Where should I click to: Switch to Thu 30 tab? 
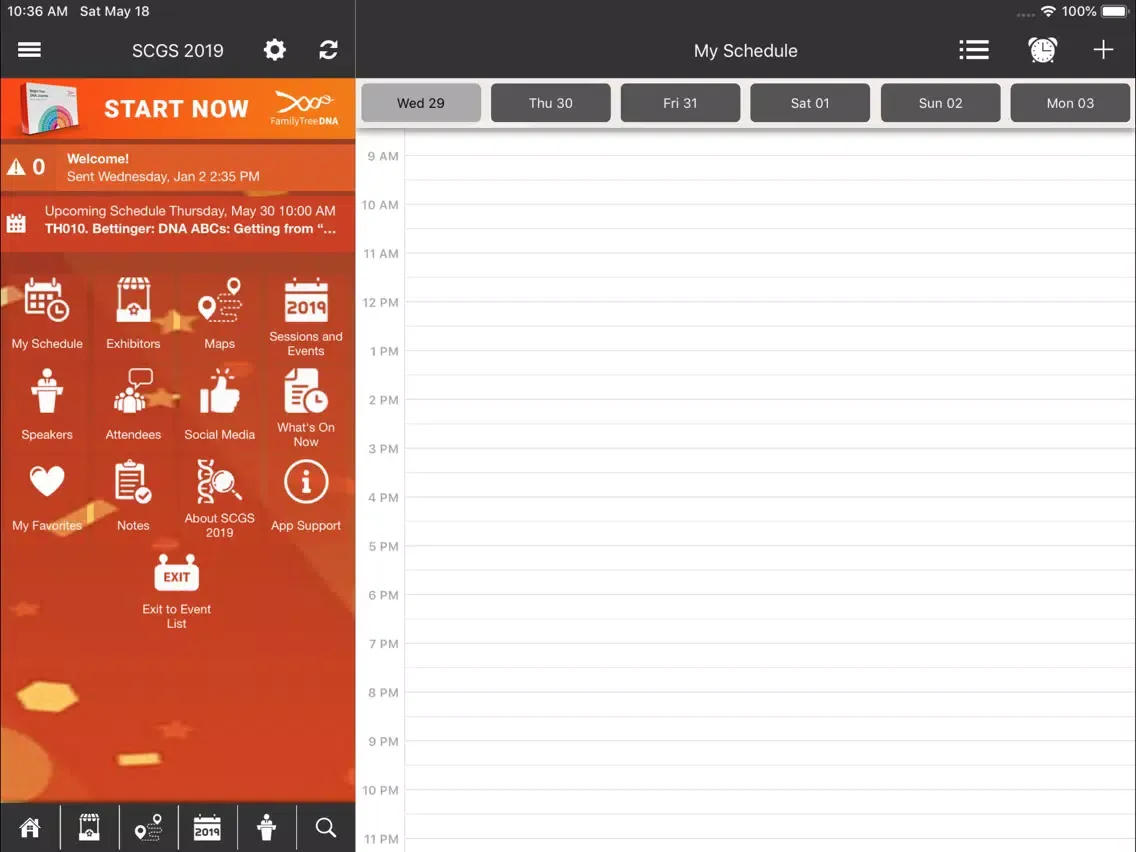tap(551, 103)
